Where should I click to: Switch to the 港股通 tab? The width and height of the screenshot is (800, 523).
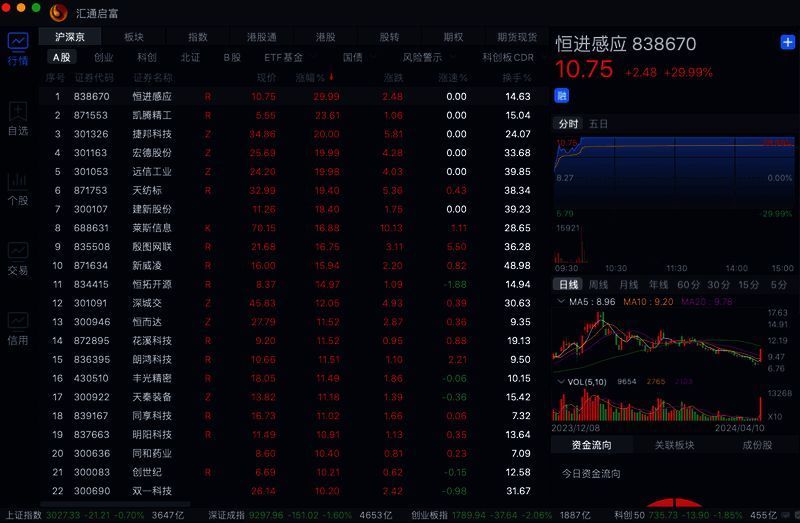click(262, 37)
